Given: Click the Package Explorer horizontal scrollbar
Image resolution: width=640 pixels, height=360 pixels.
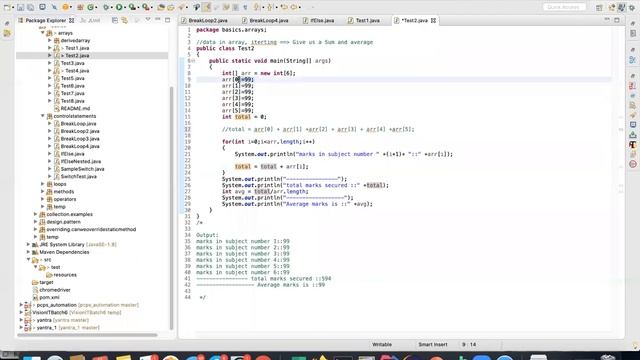Looking at the screenshot, I should (87, 335).
